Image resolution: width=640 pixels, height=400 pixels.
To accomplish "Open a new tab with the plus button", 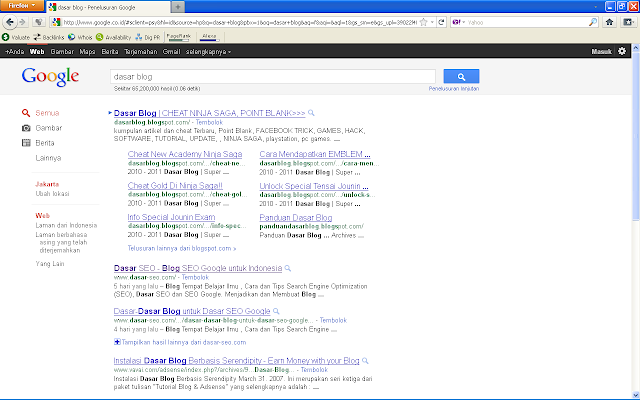I will pos(178,7).
